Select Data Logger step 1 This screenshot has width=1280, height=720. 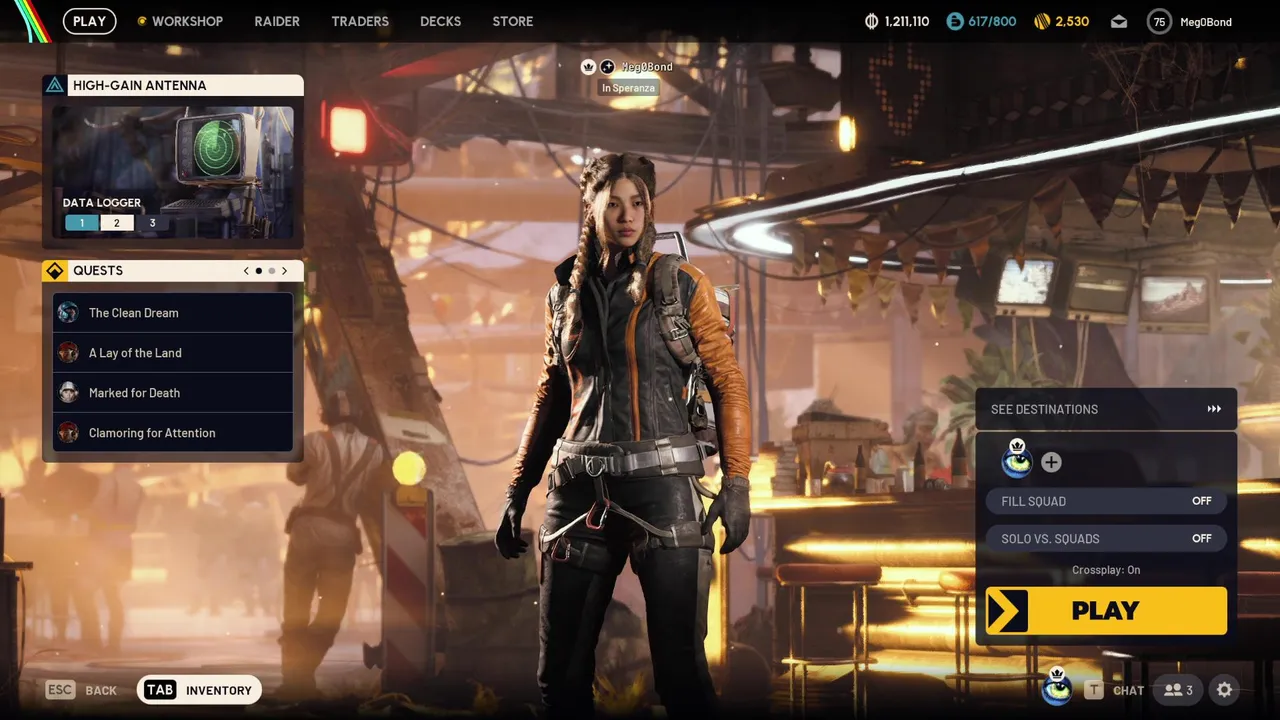(x=82, y=223)
